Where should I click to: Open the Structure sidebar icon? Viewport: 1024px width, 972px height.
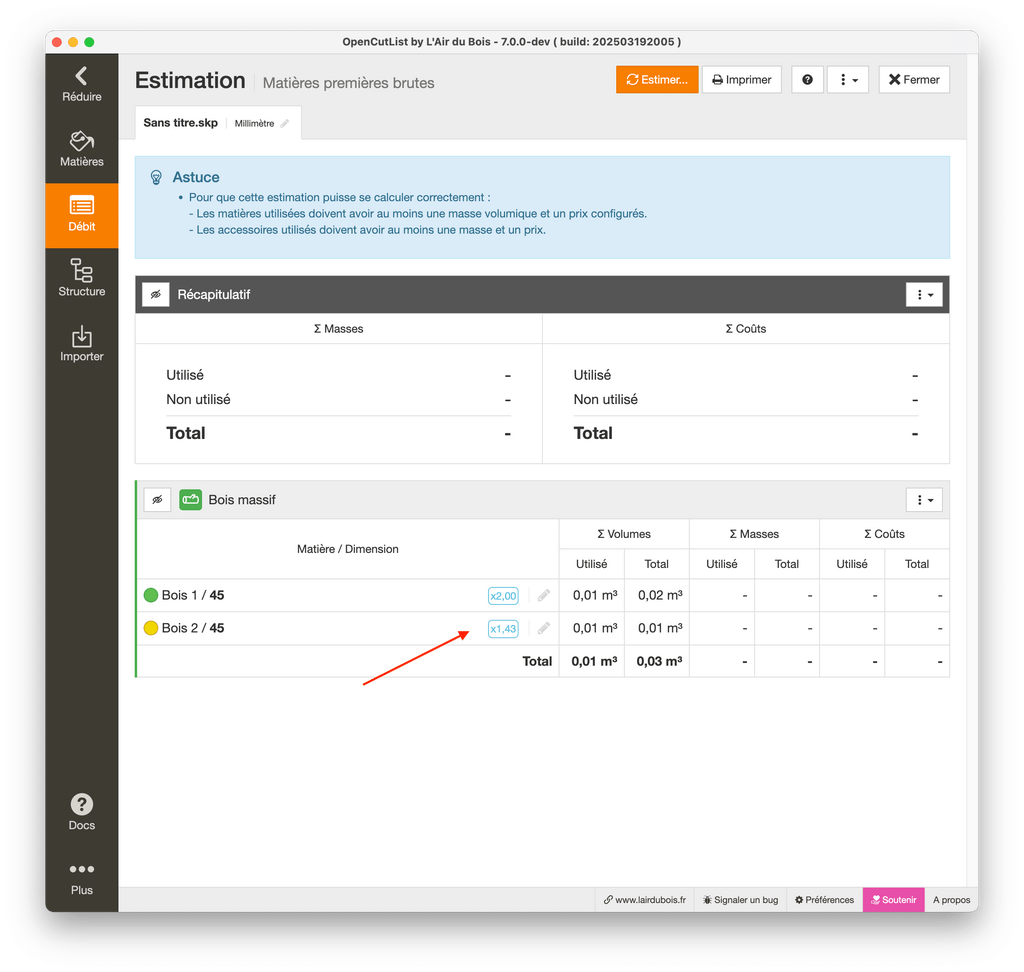click(82, 278)
